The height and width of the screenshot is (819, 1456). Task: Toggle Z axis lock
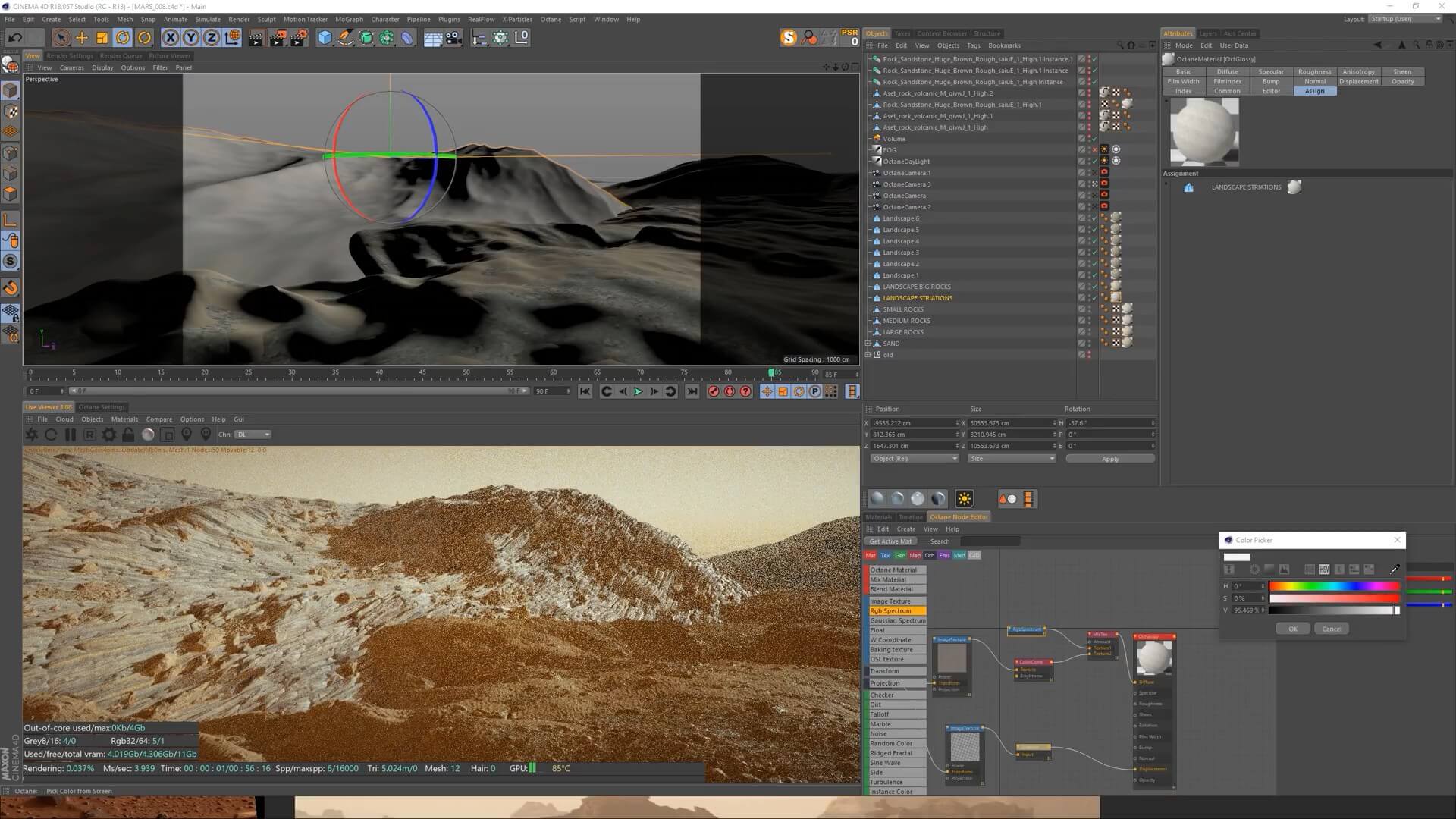click(x=212, y=38)
